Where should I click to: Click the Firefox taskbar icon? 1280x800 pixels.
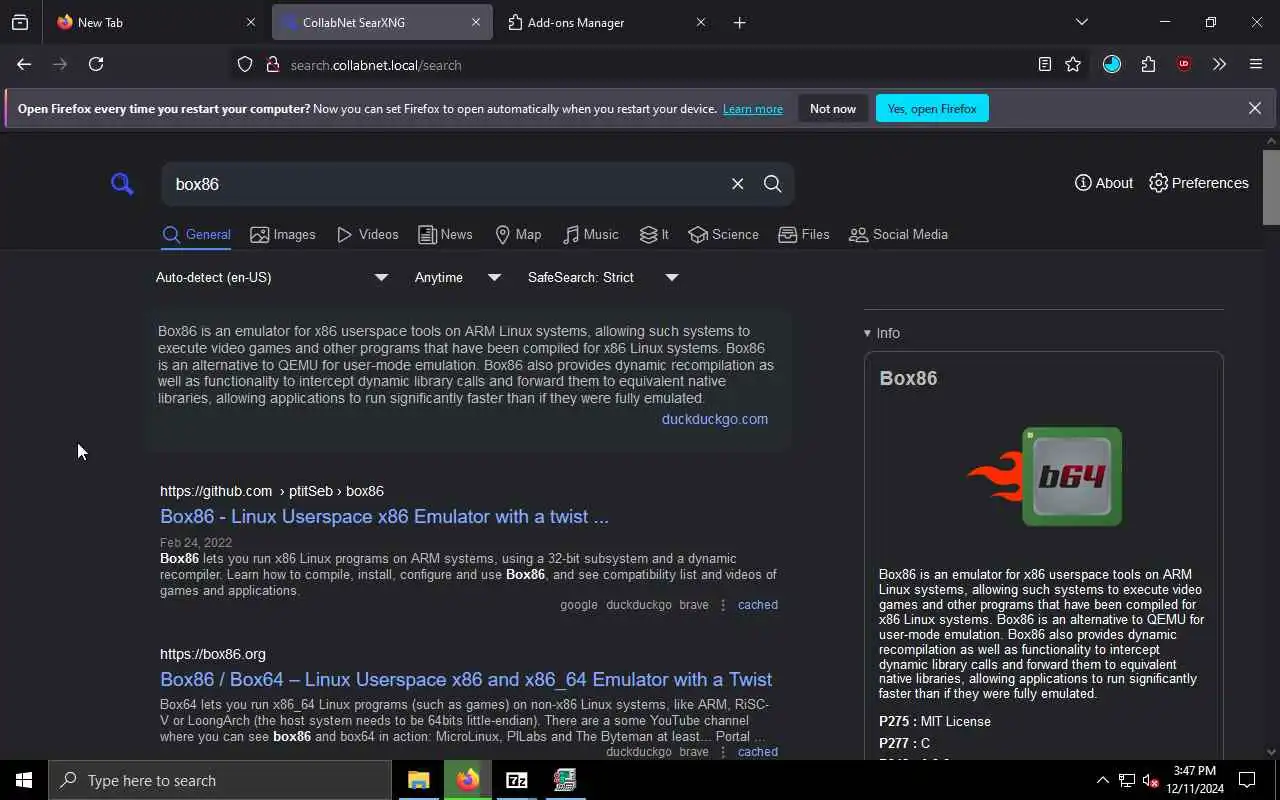tap(467, 780)
